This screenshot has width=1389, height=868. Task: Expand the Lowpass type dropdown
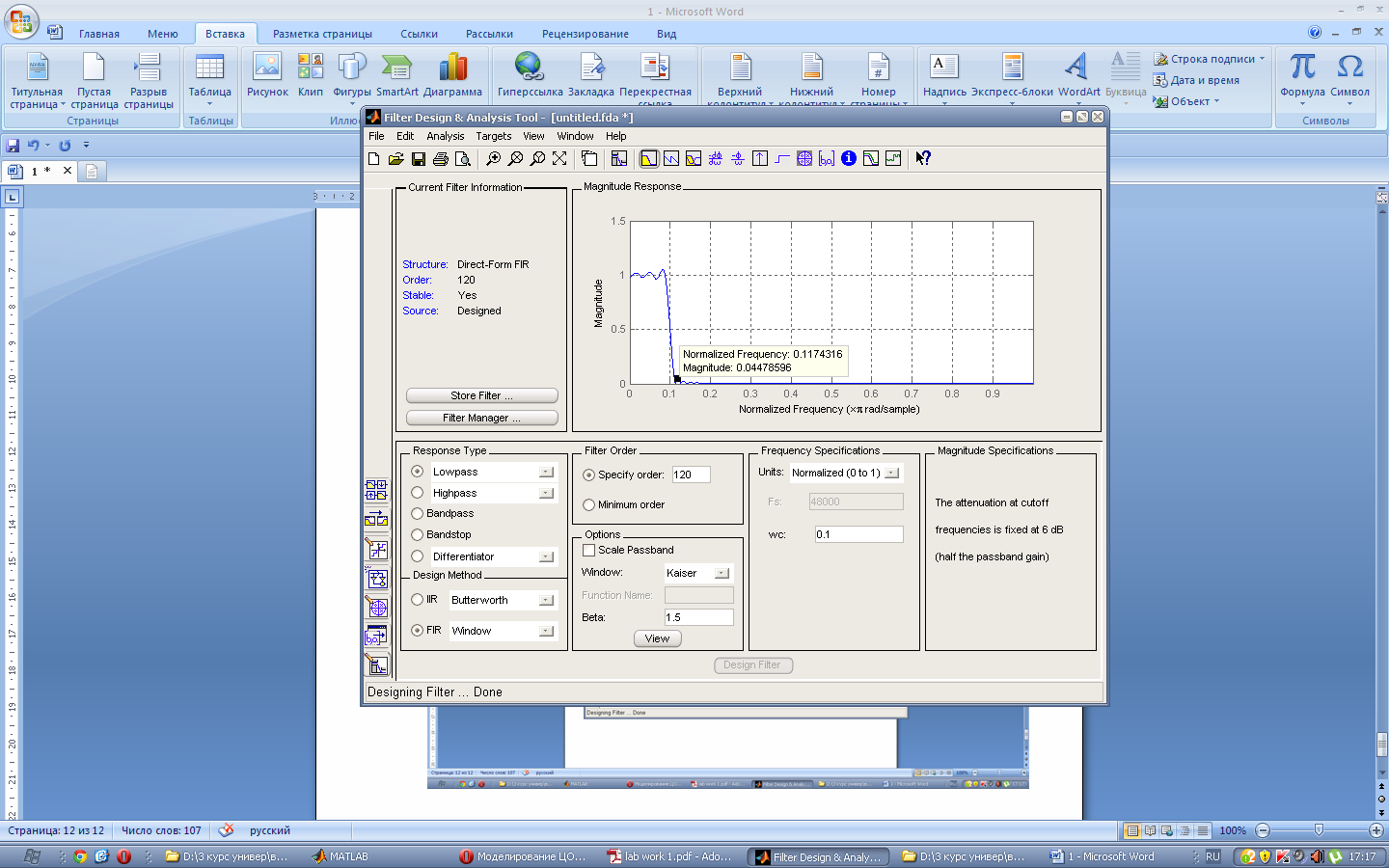(546, 473)
